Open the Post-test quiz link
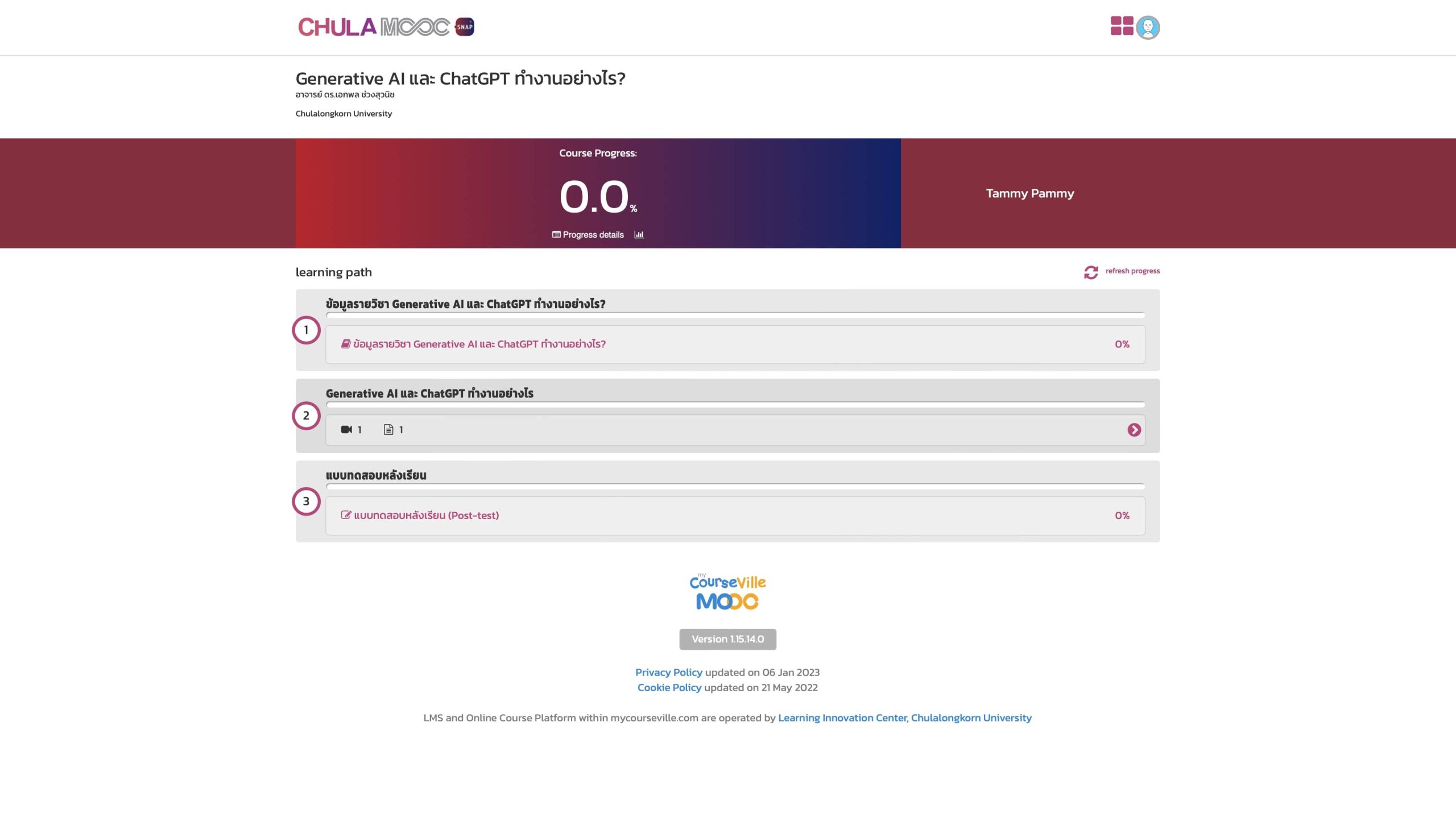This screenshot has height=818, width=1456. (x=426, y=516)
